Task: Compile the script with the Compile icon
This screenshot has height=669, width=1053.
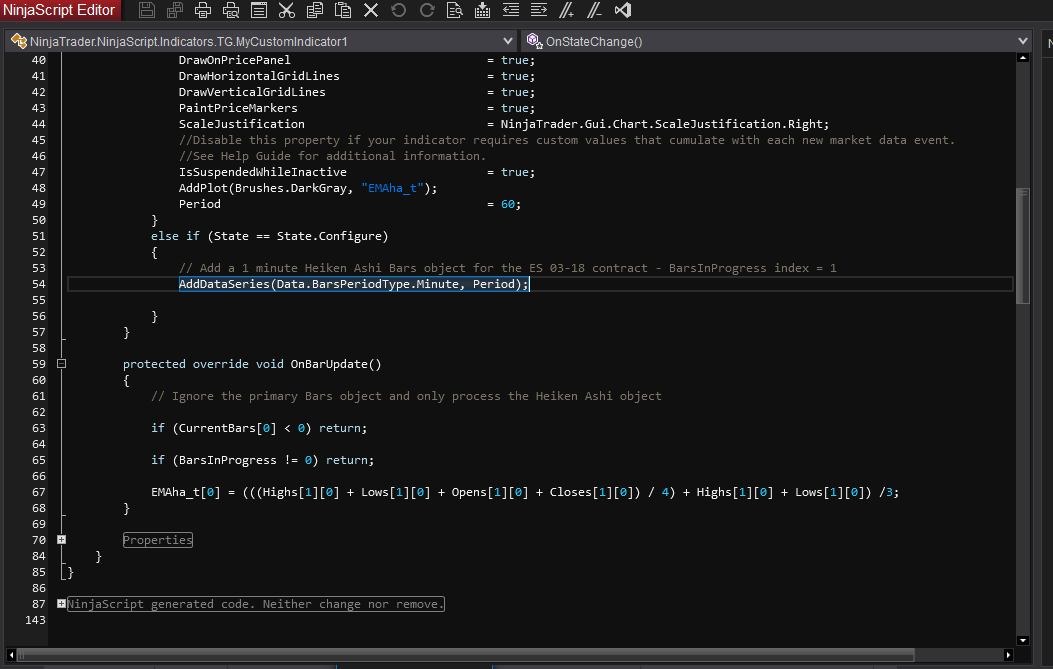Action: (483, 11)
